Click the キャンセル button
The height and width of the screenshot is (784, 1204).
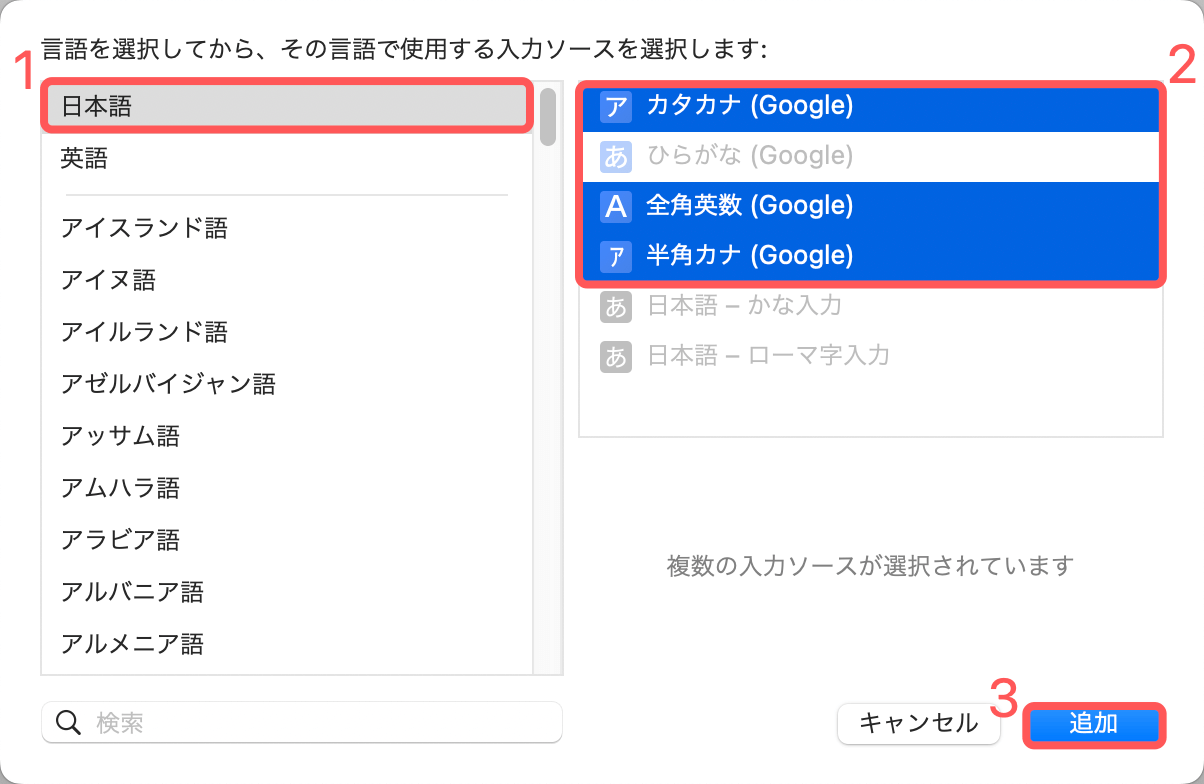(919, 724)
